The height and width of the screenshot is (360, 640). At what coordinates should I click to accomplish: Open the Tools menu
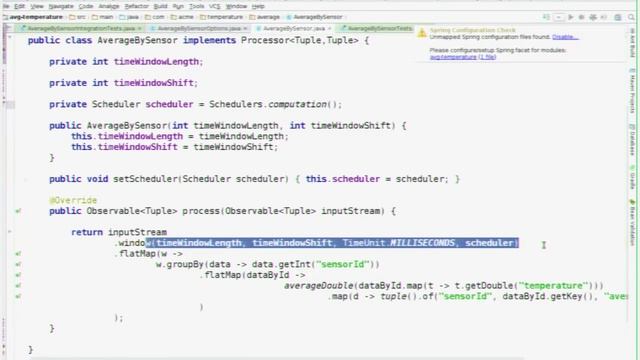(196, 7)
